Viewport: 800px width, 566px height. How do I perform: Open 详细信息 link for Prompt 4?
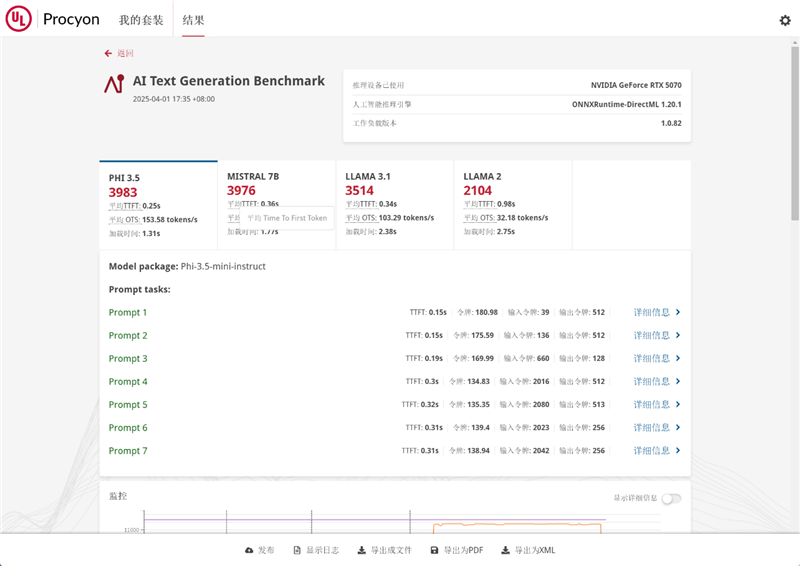pyautogui.click(x=652, y=381)
